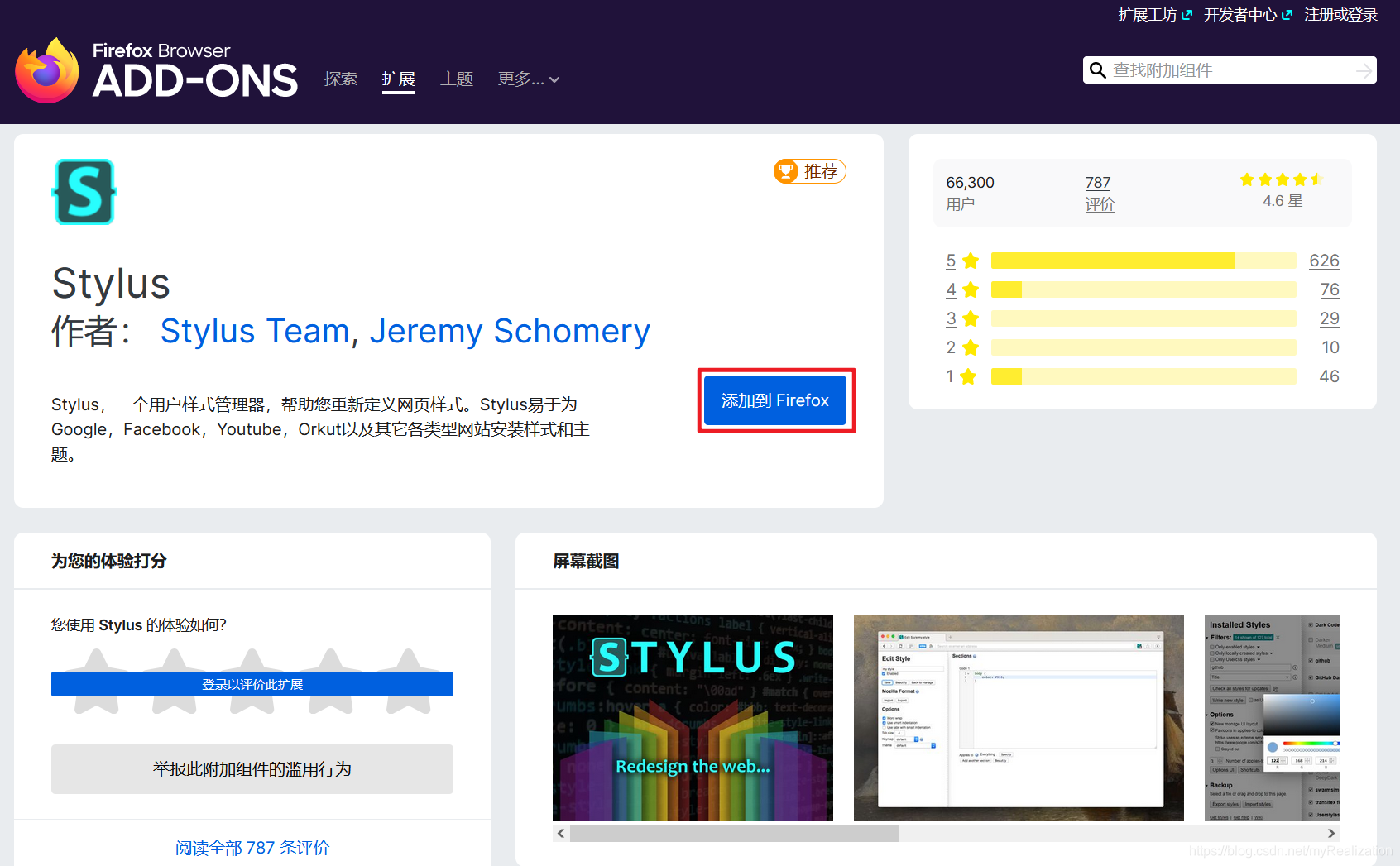1400x866 pixels.
Task: Open the 探索 navigation tab
Action: coord(341,79)
